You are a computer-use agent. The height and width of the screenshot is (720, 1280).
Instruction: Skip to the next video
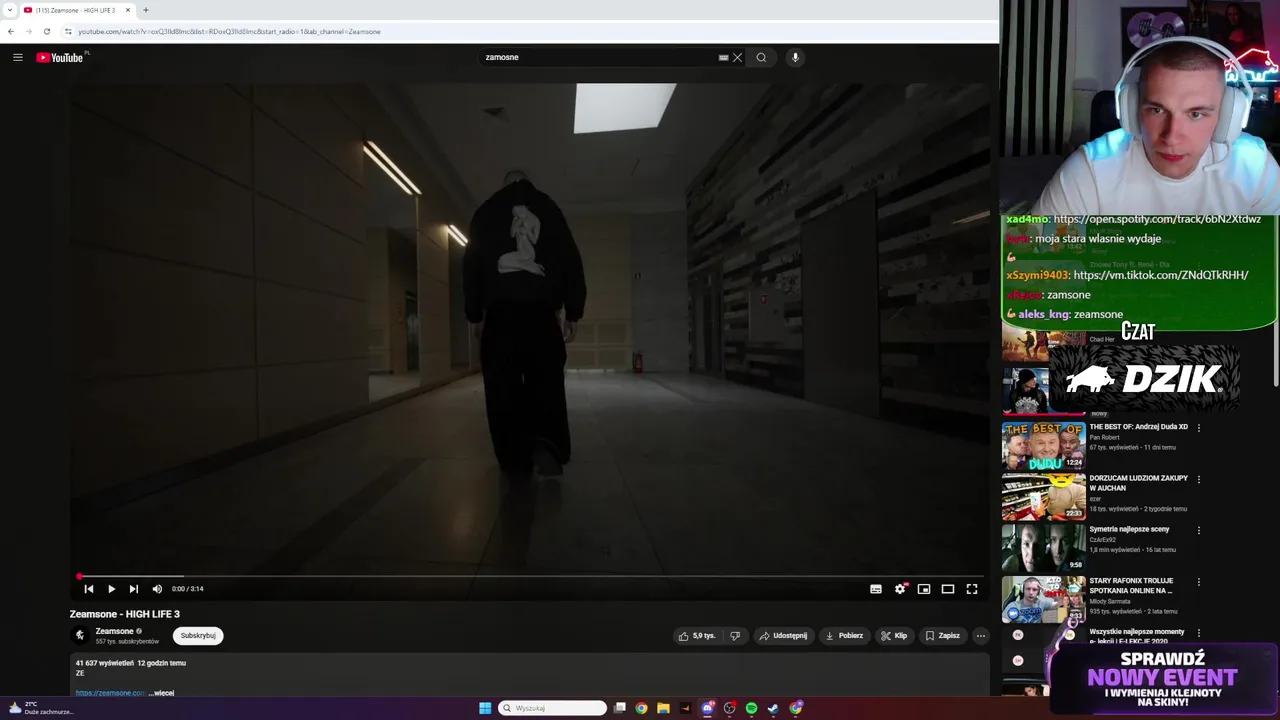pyautogui.click(x=134, y=589)
